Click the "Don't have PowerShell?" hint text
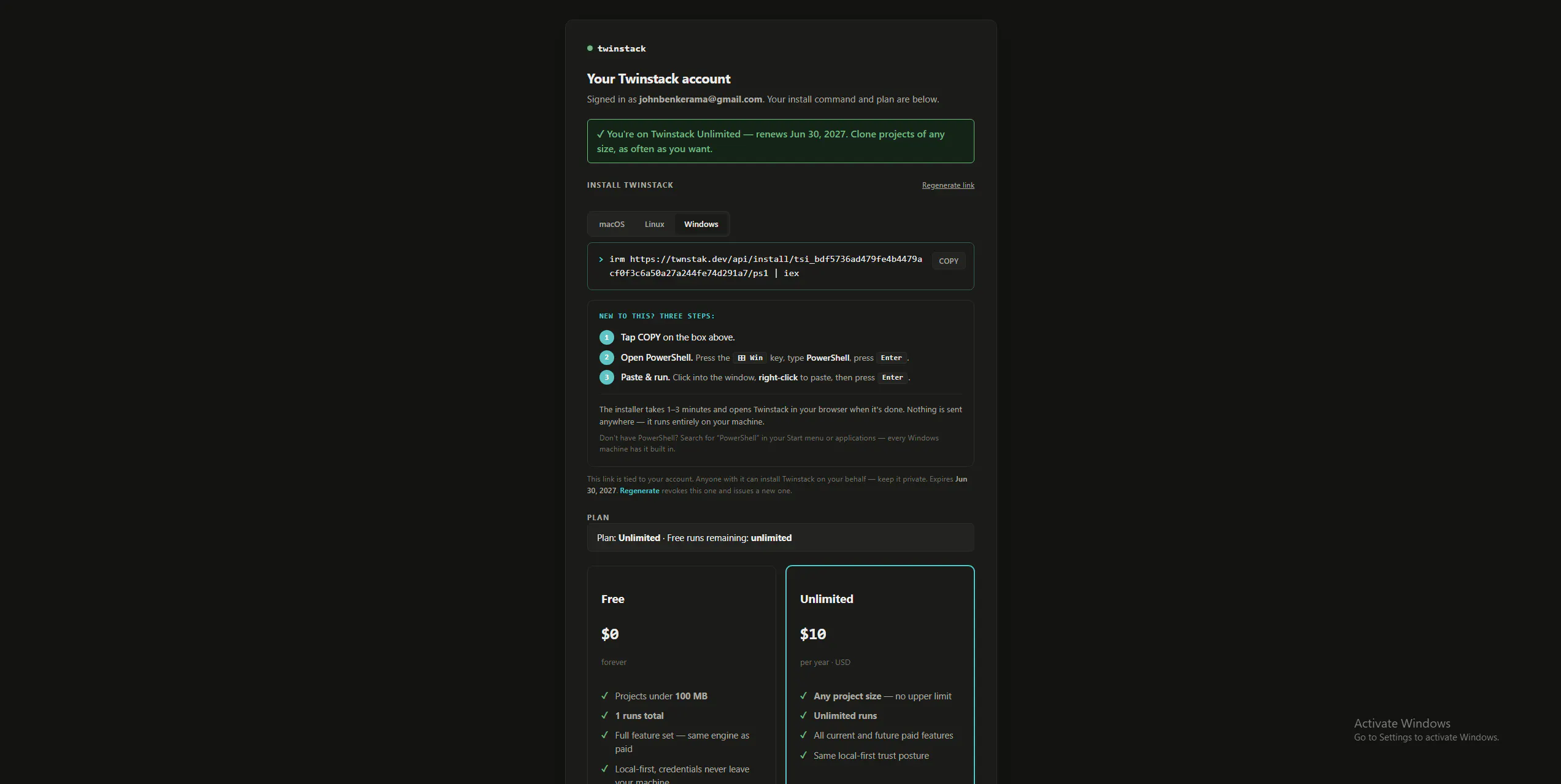Screen dimensions: 1561x784 tap(769, 444)
